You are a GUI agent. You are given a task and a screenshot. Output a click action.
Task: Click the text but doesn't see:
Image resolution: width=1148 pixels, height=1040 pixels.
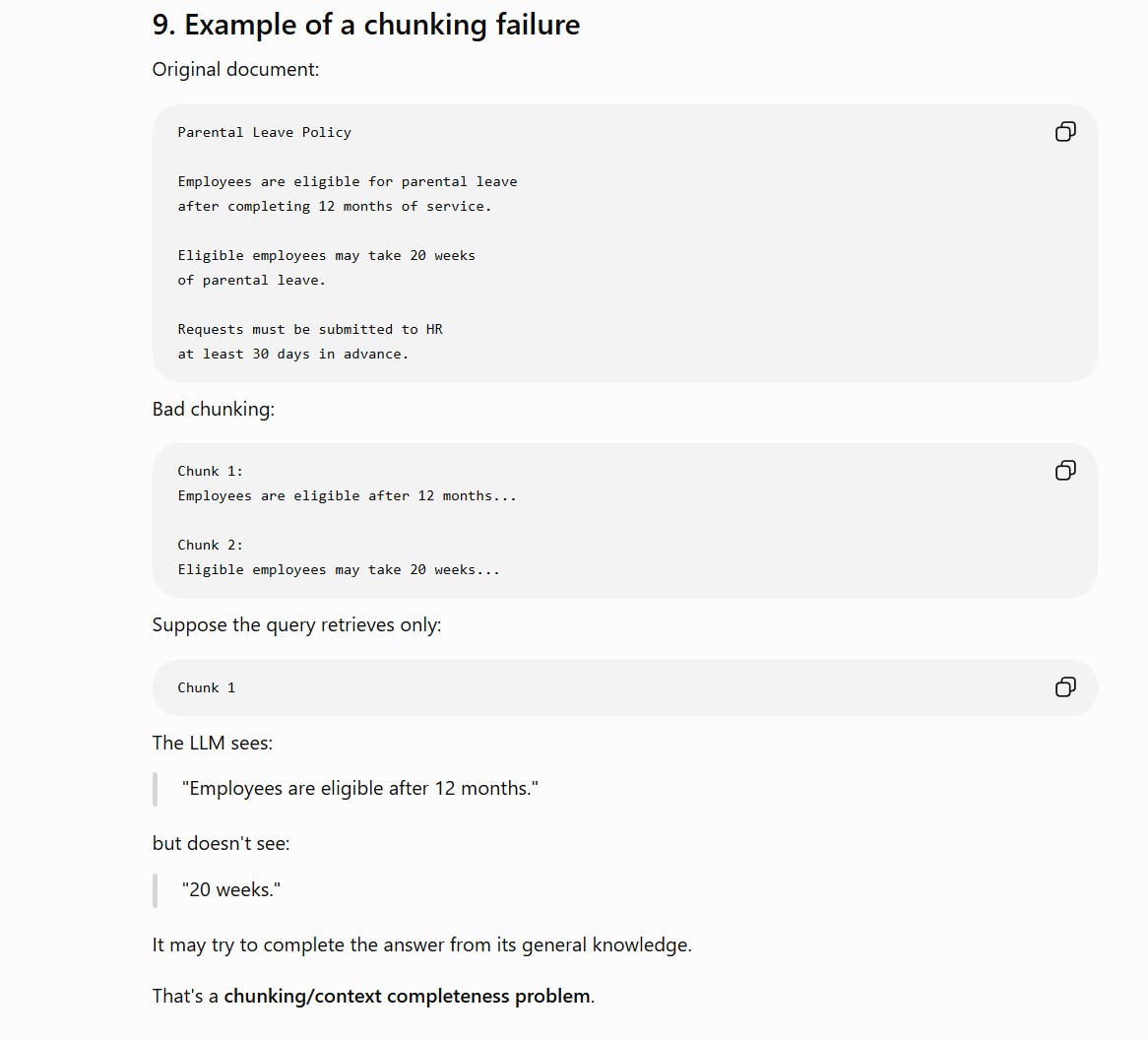[222, 844]
